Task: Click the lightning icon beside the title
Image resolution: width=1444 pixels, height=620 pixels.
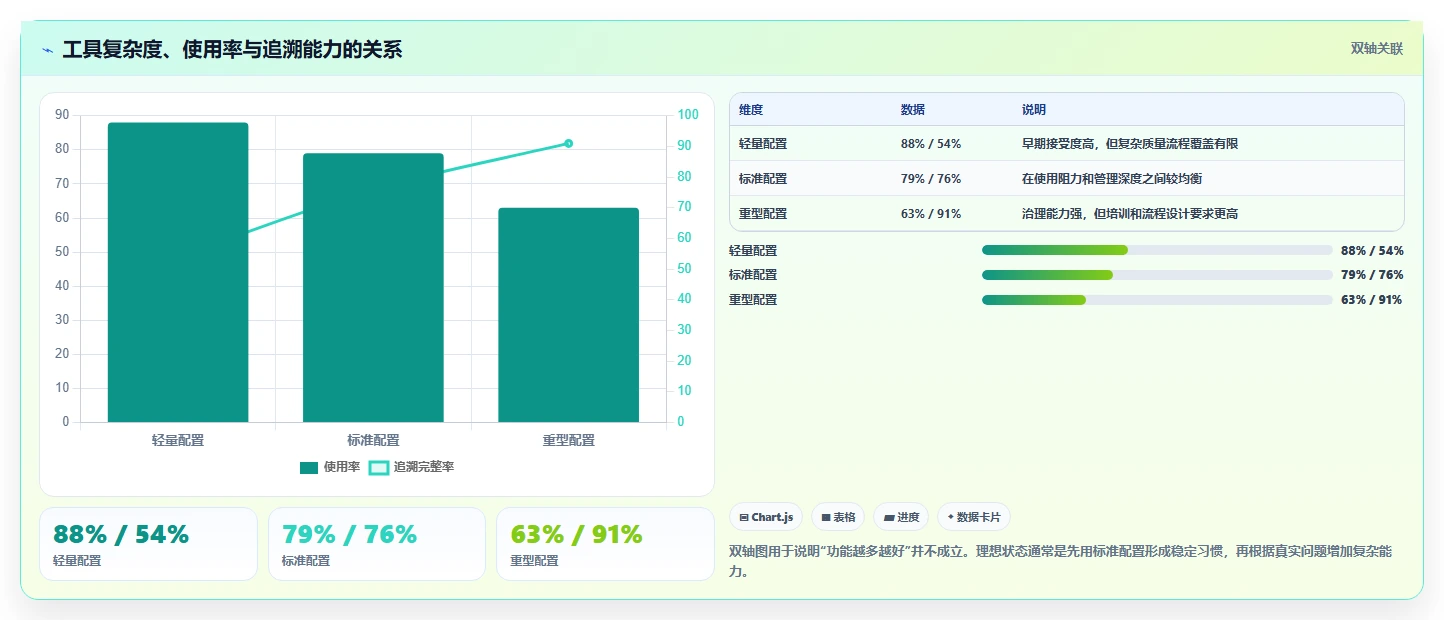Action: pyautogui.click(x=47, y=50)
